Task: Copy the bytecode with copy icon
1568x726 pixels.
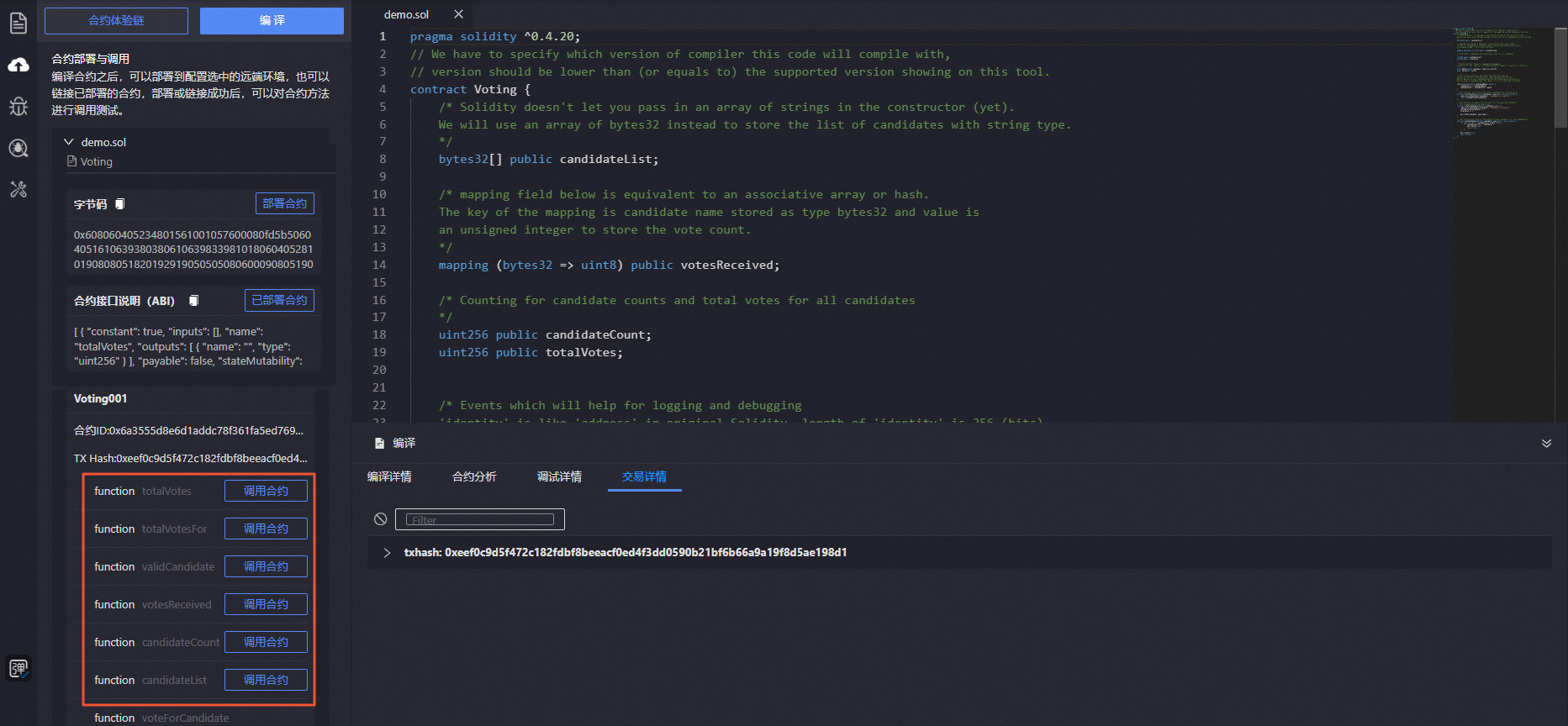Action: [120, 204]
